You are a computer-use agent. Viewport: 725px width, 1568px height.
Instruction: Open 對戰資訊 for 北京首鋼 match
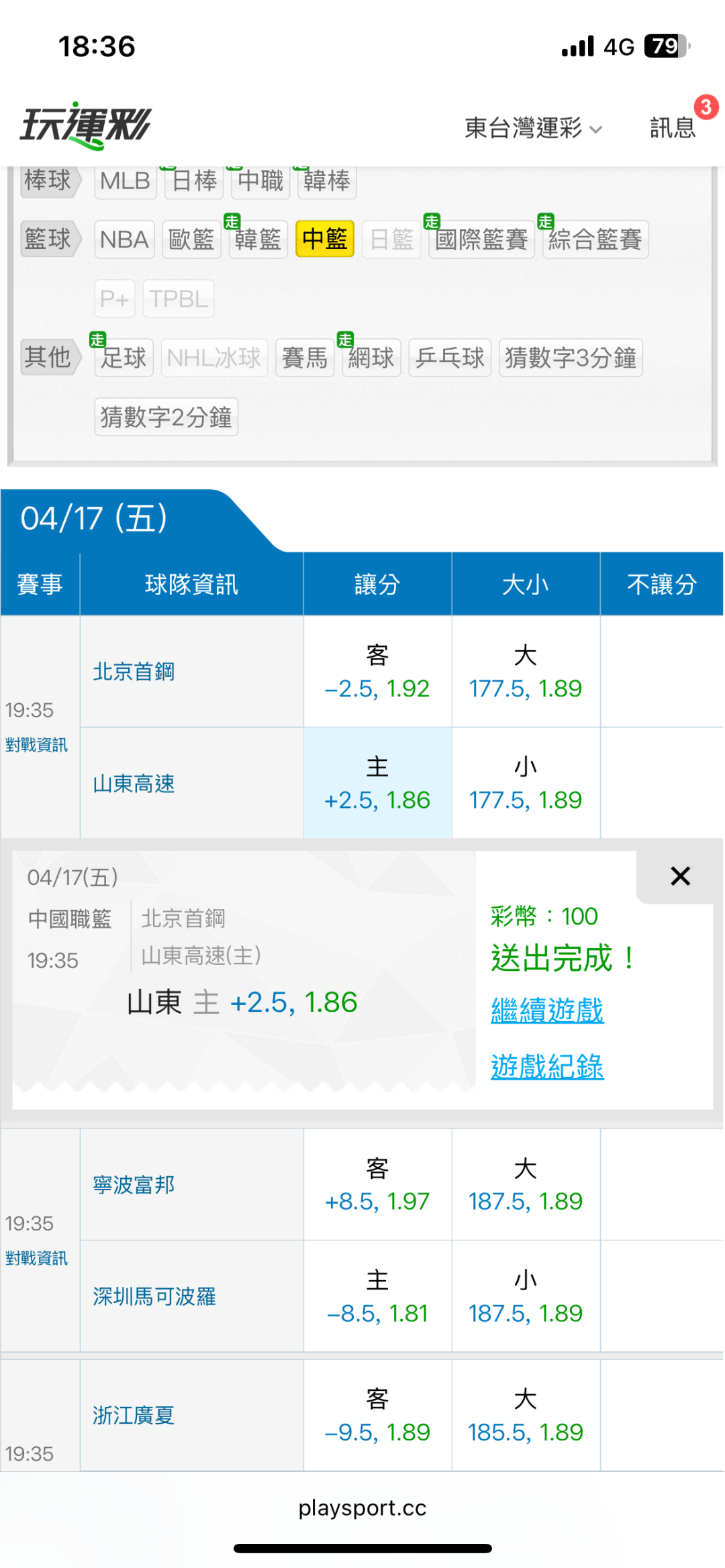click(36, 745)
